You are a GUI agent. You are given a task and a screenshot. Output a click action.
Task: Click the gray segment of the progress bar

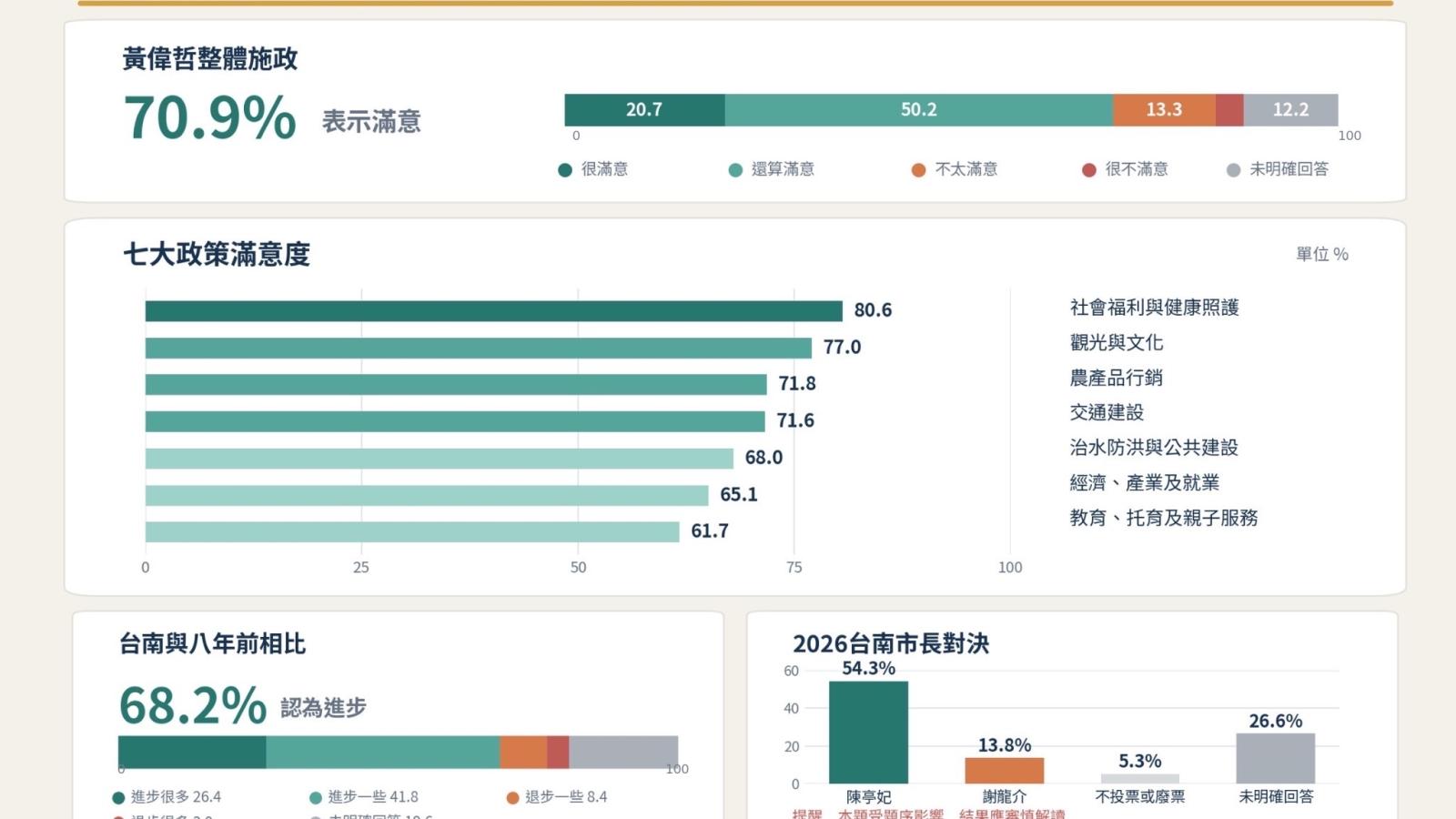click(x=623, y=753)
